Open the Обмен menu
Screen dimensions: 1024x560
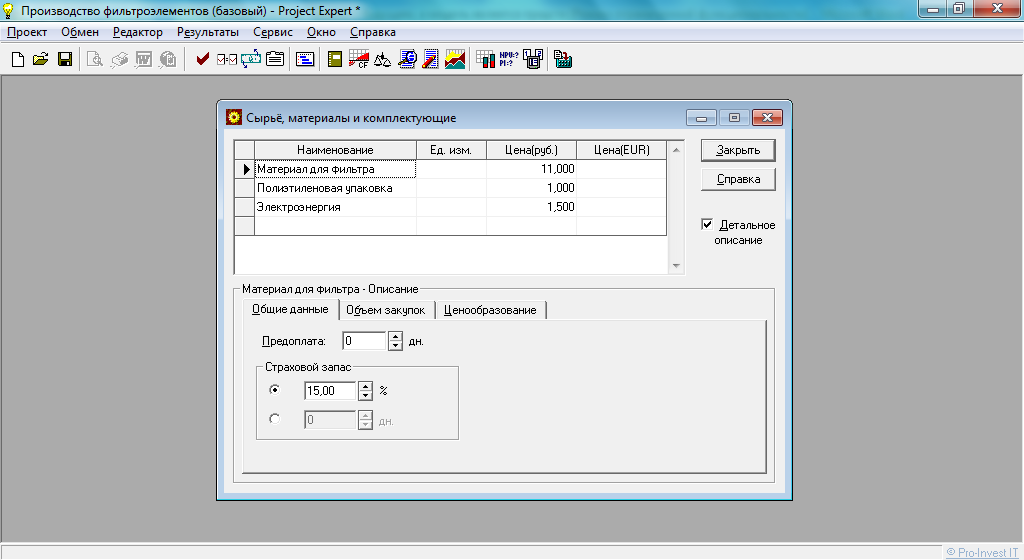[80, 32]
